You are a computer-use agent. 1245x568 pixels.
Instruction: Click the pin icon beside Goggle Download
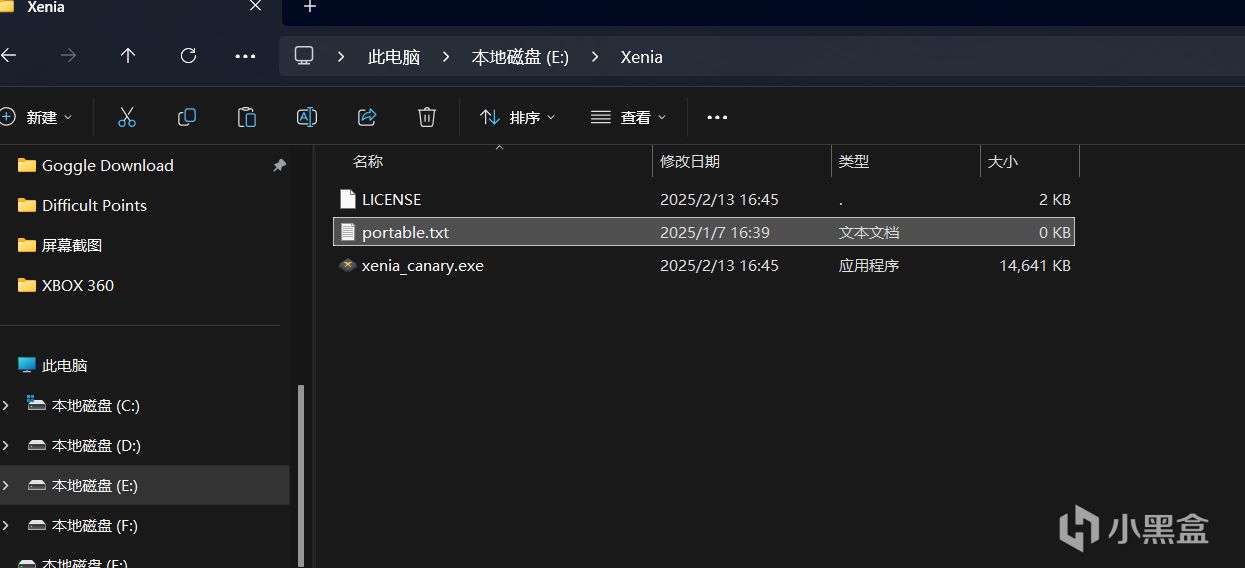pyautogui.click(x=279, y=166)
